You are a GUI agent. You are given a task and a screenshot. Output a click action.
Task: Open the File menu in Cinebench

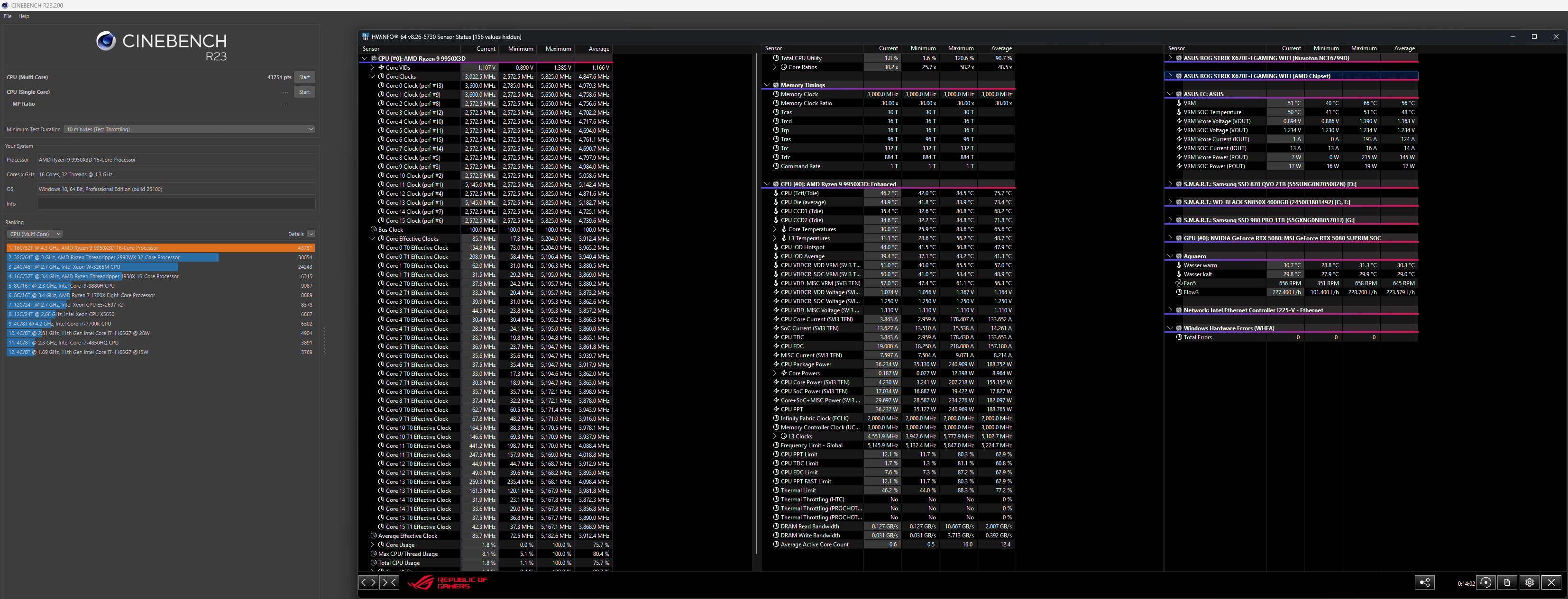(8, 17)
